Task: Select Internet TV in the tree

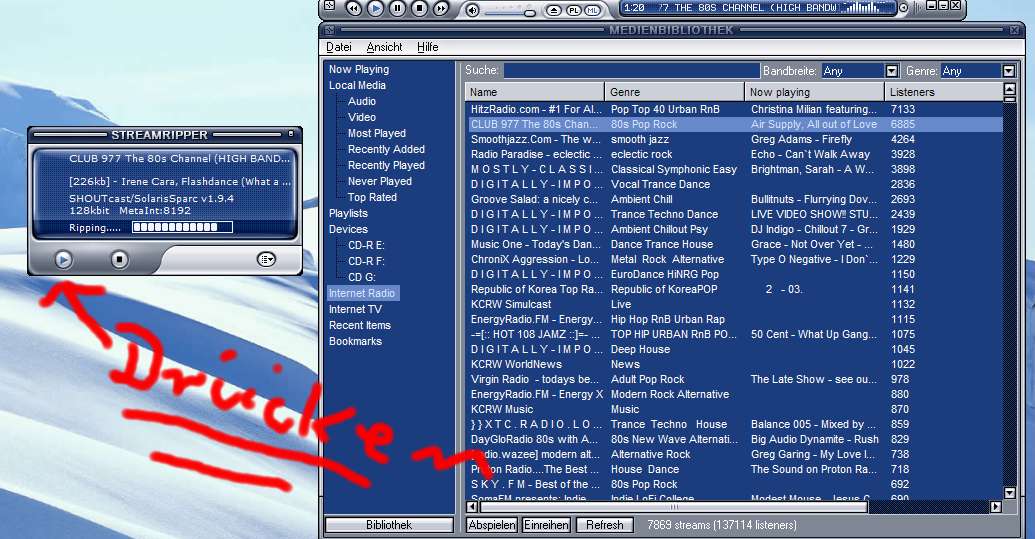Action: click(x=355, y=309)
